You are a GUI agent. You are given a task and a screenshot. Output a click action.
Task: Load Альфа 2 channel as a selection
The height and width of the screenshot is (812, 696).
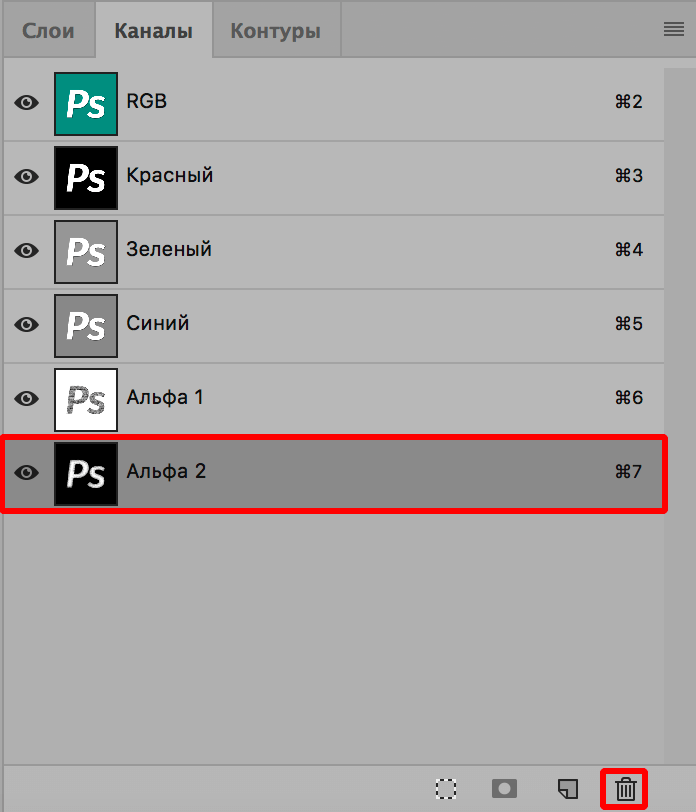447,788
